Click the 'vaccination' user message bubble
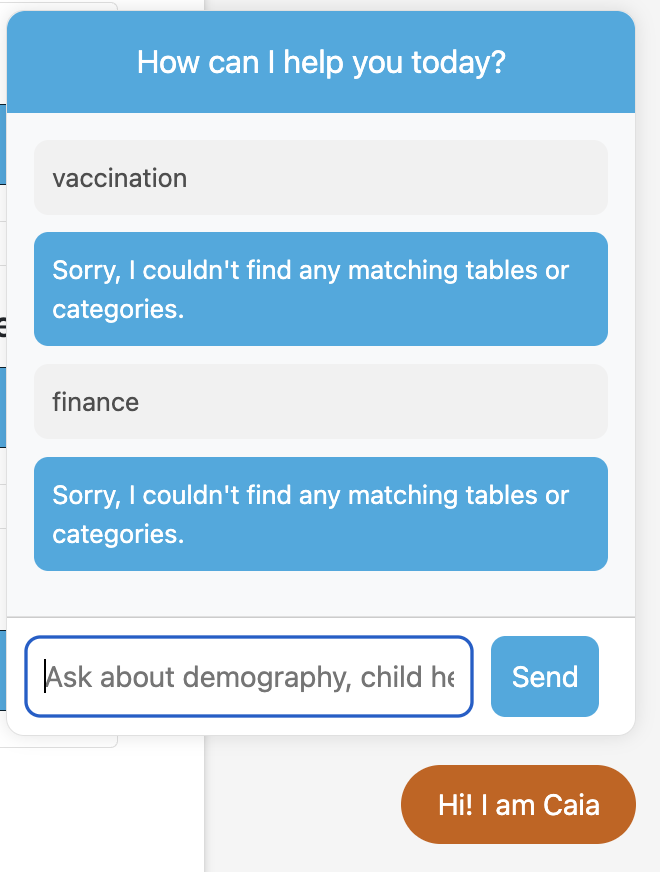 (x=320, y=178)
